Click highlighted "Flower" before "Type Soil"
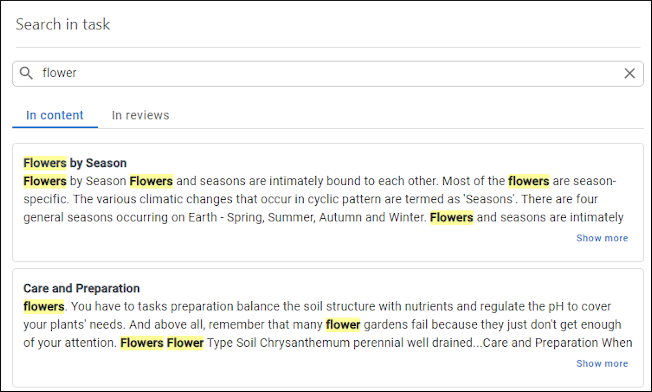 click(185, 343)
